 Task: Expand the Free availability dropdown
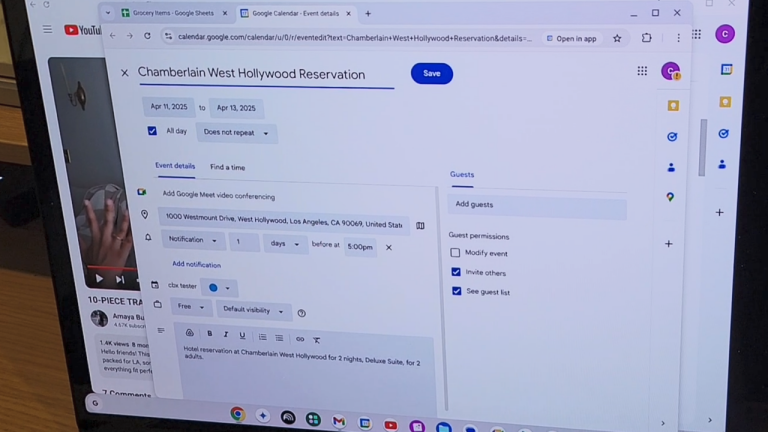191,307
